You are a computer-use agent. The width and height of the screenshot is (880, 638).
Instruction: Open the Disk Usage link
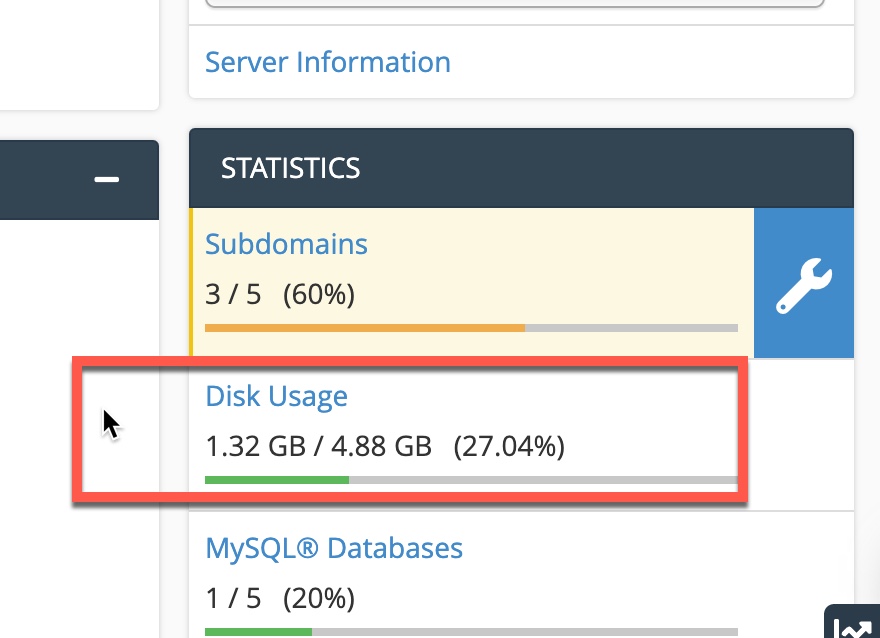(277, 396)
